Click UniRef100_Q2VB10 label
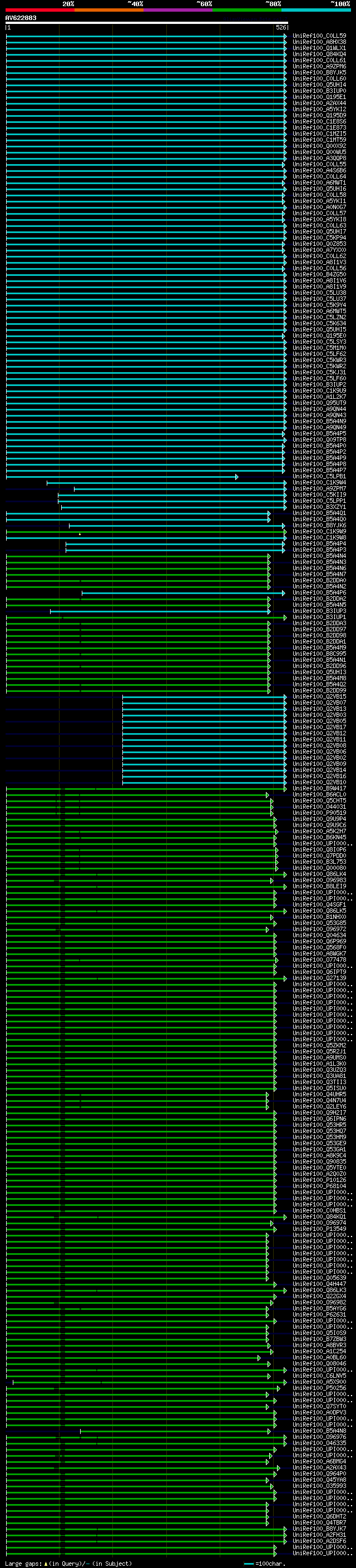This screenshot has width=356, height=1568. [319, 782]
